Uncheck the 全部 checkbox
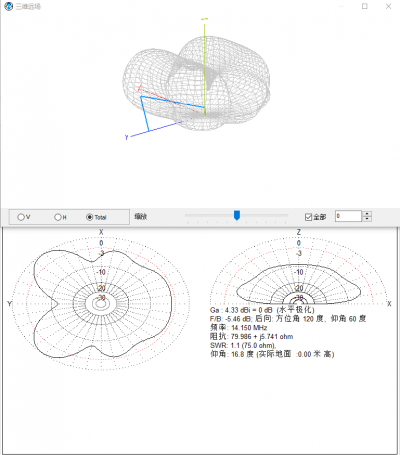Image resolution: width=400 pixels, height=455 pixels. pyautogui.click(x=308, y=217)
